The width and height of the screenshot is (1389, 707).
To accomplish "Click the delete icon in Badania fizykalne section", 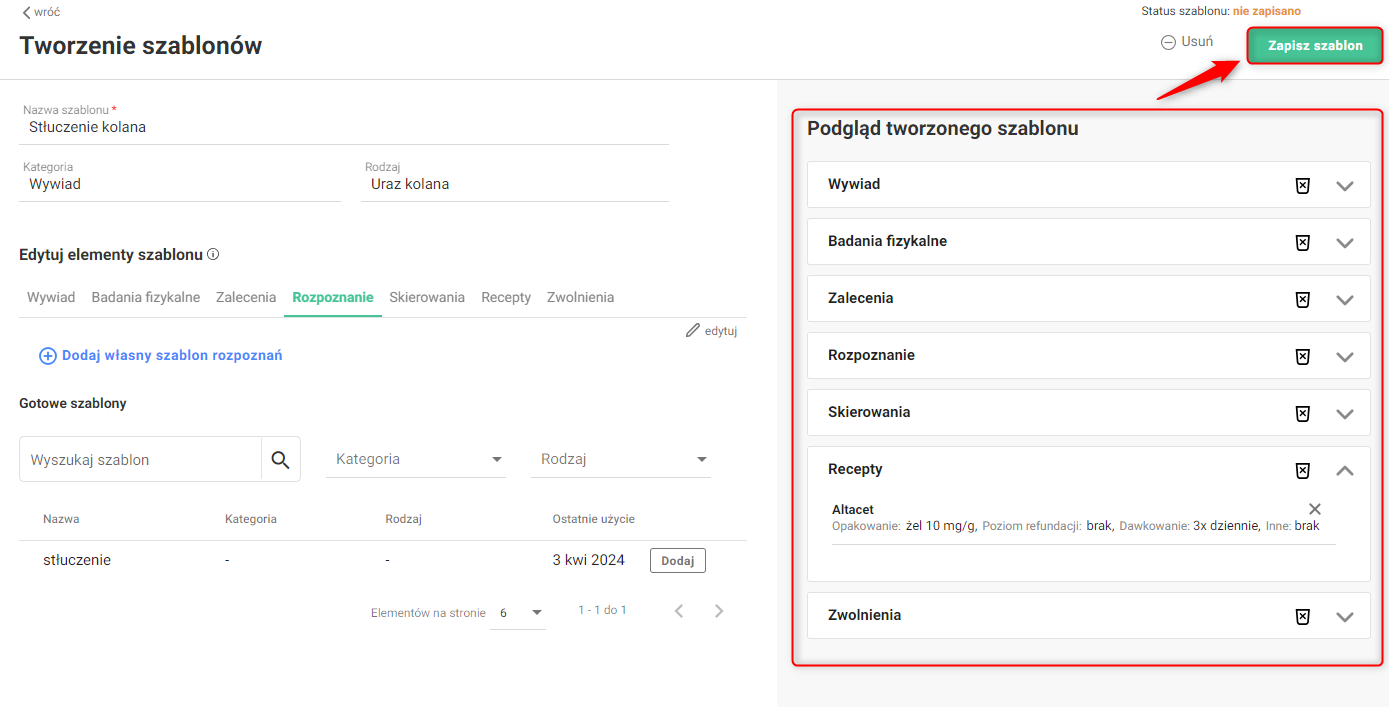I will [x=1302, y=243].
